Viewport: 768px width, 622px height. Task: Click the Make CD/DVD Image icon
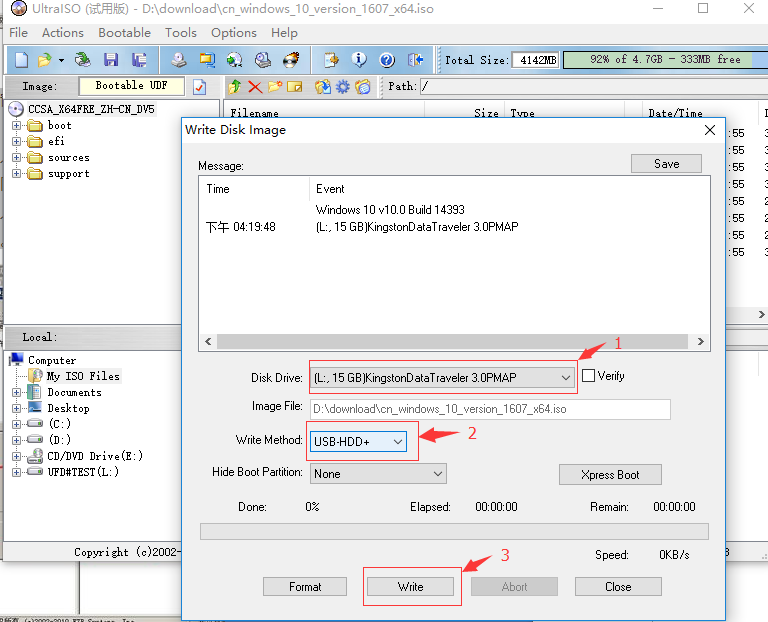[179, 60]
